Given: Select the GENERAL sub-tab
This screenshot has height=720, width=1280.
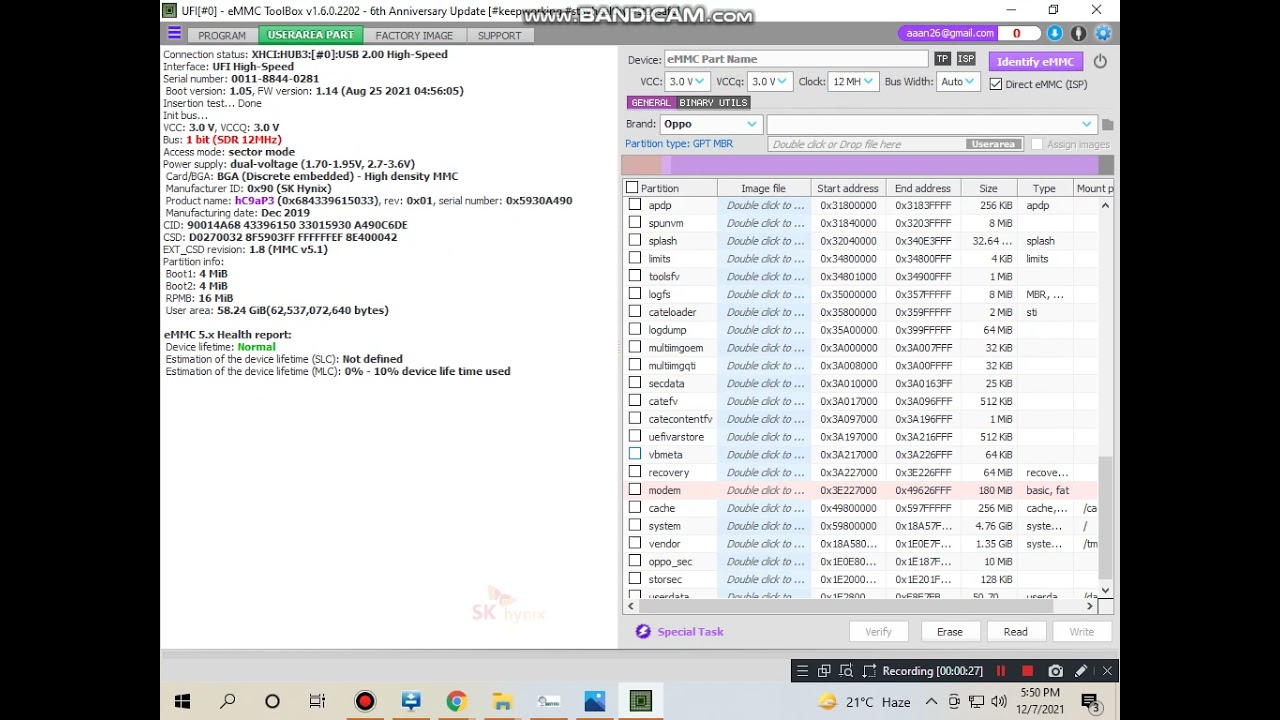Looking at the screenshot, I should (x=651, y=102).
